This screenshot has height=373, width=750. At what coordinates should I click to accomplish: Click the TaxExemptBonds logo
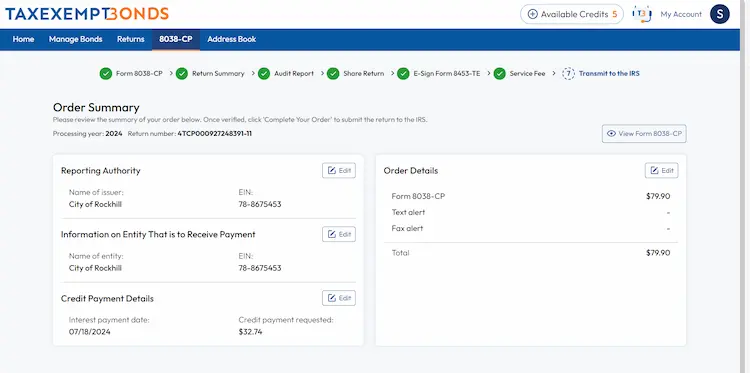click(87, 14)
